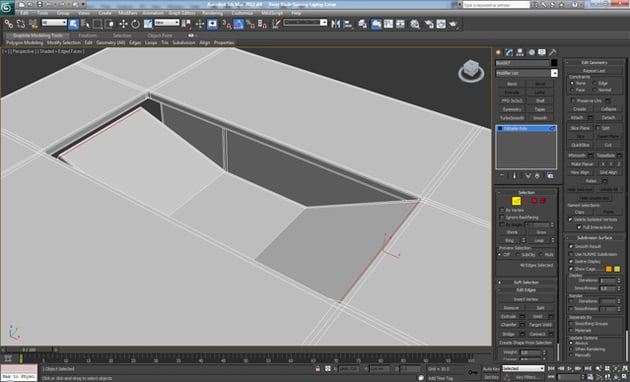
Task: Toggle the Smooth Result checkbox
Action: 571,246
